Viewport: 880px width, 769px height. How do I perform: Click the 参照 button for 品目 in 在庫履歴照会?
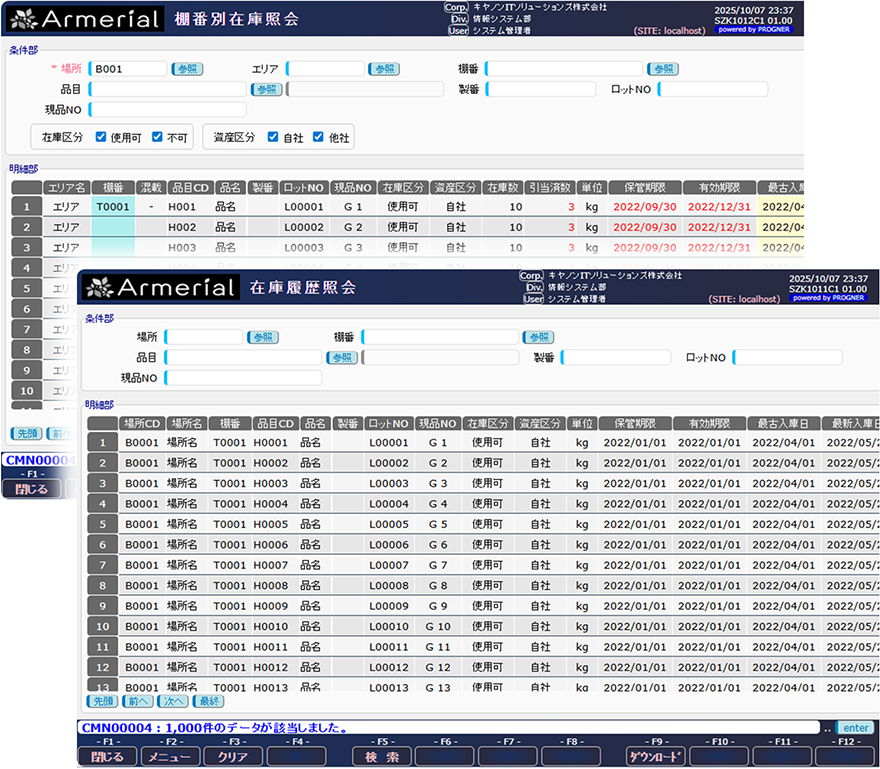[x=342, y=357]
